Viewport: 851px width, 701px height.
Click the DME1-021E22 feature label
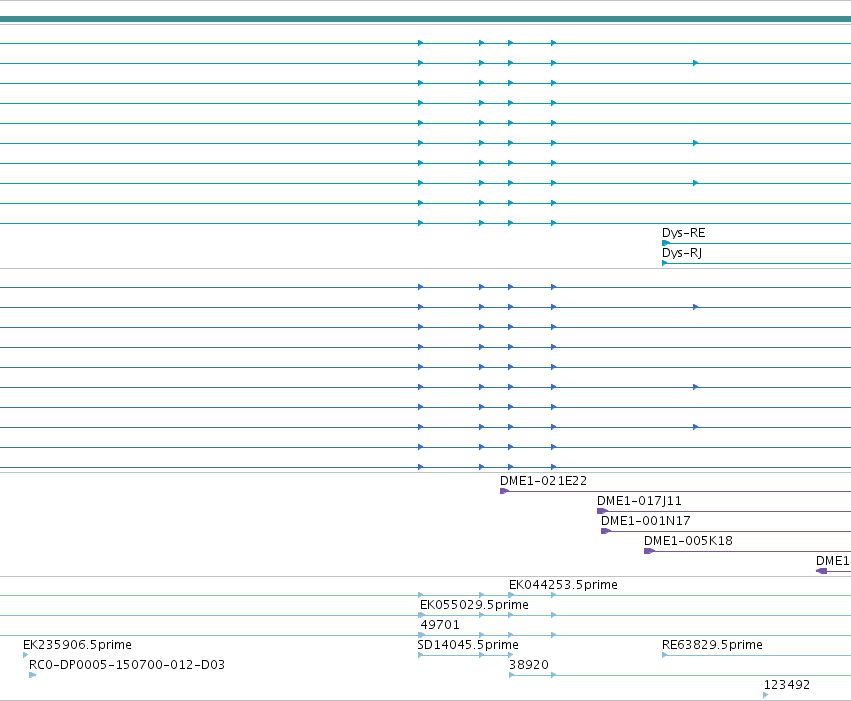(x=543, y=481)
